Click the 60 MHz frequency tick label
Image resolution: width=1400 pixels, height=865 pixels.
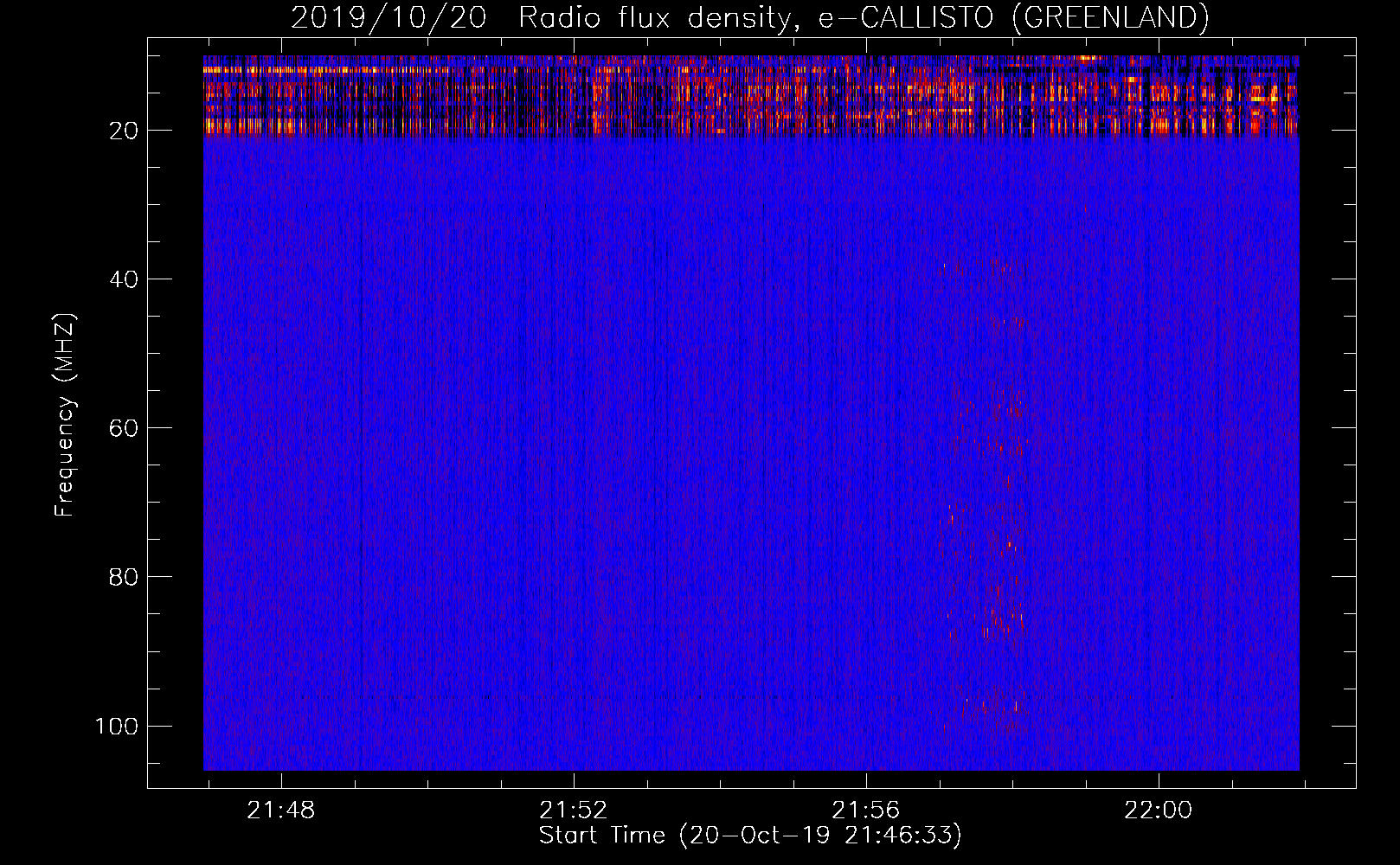(x=124, y=428)
